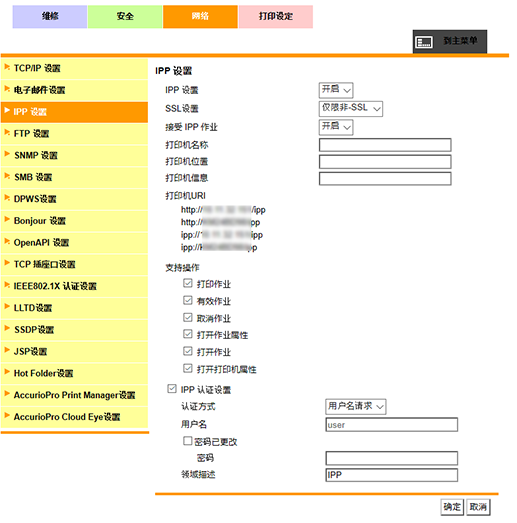Click arrow icon next to SMB 设置
This screenshot has width=517, height=523.
pos(7,176)
